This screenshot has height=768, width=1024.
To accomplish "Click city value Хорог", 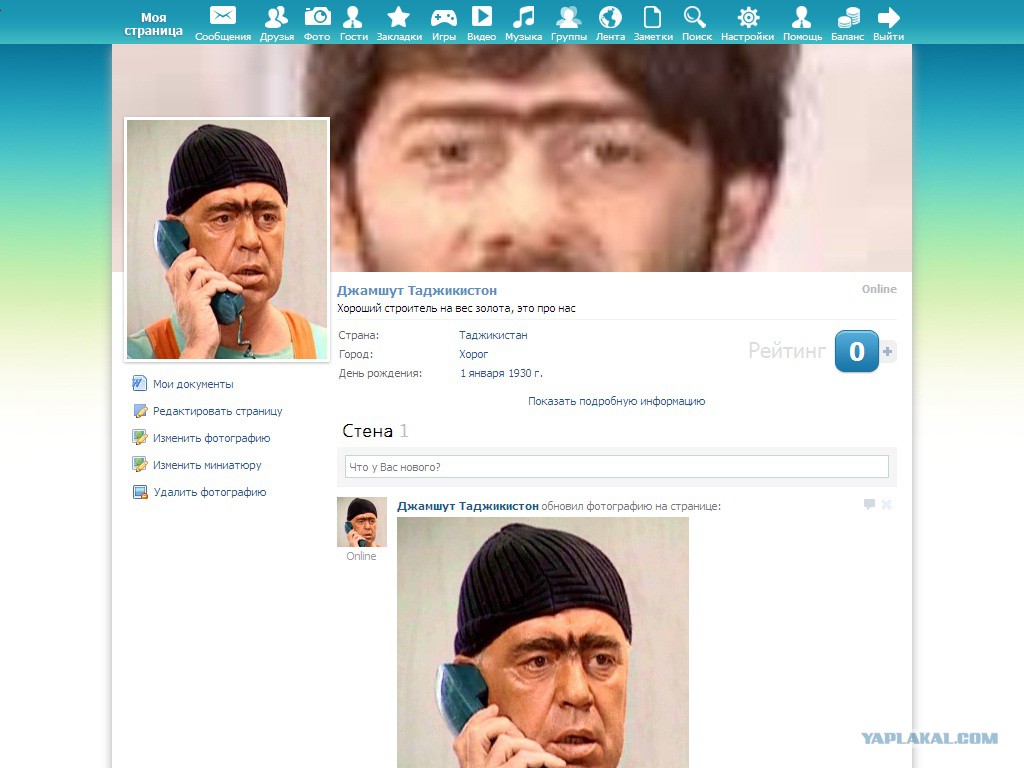I will (x=473, y=354).
